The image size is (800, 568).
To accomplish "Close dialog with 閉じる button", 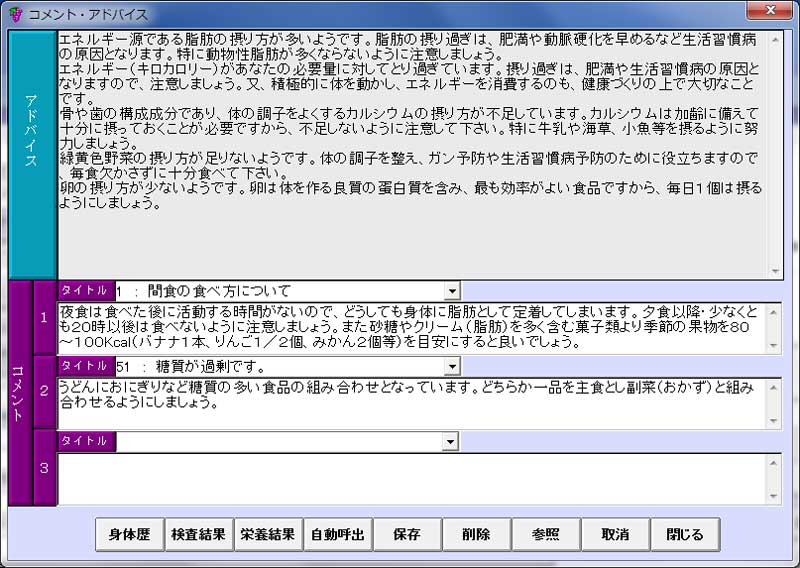I will [x=685, y=534].
